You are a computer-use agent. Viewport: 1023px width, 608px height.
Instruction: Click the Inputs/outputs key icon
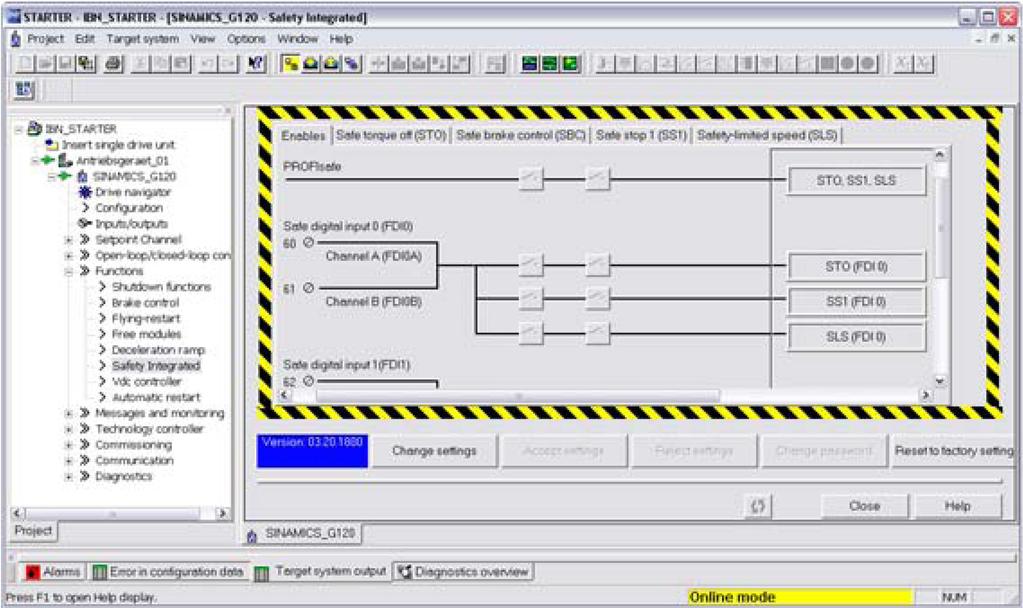click(85, 223)
